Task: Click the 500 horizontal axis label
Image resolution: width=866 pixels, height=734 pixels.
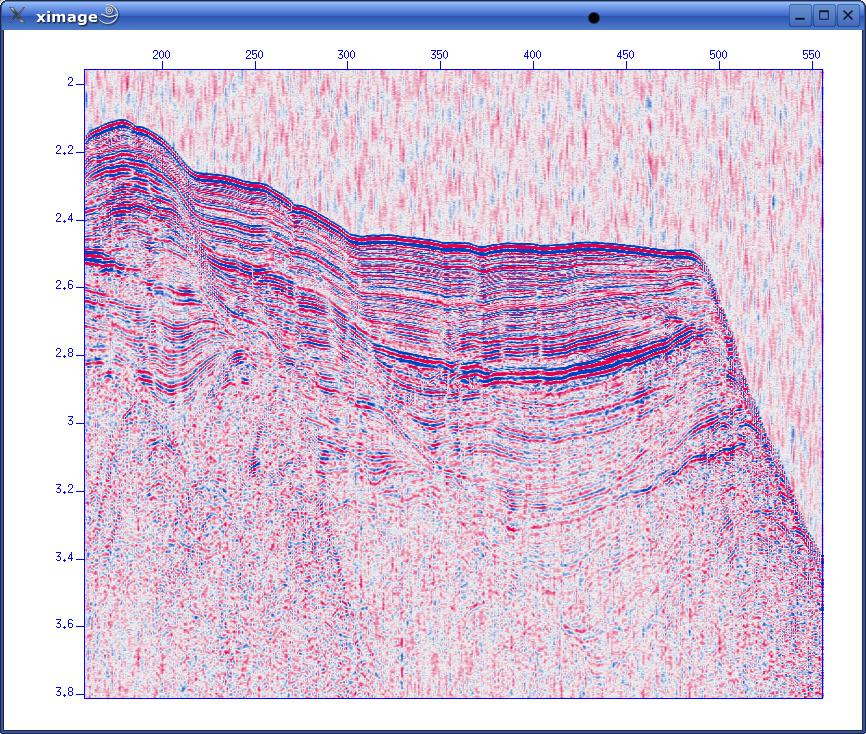Action: click(717, 54)
